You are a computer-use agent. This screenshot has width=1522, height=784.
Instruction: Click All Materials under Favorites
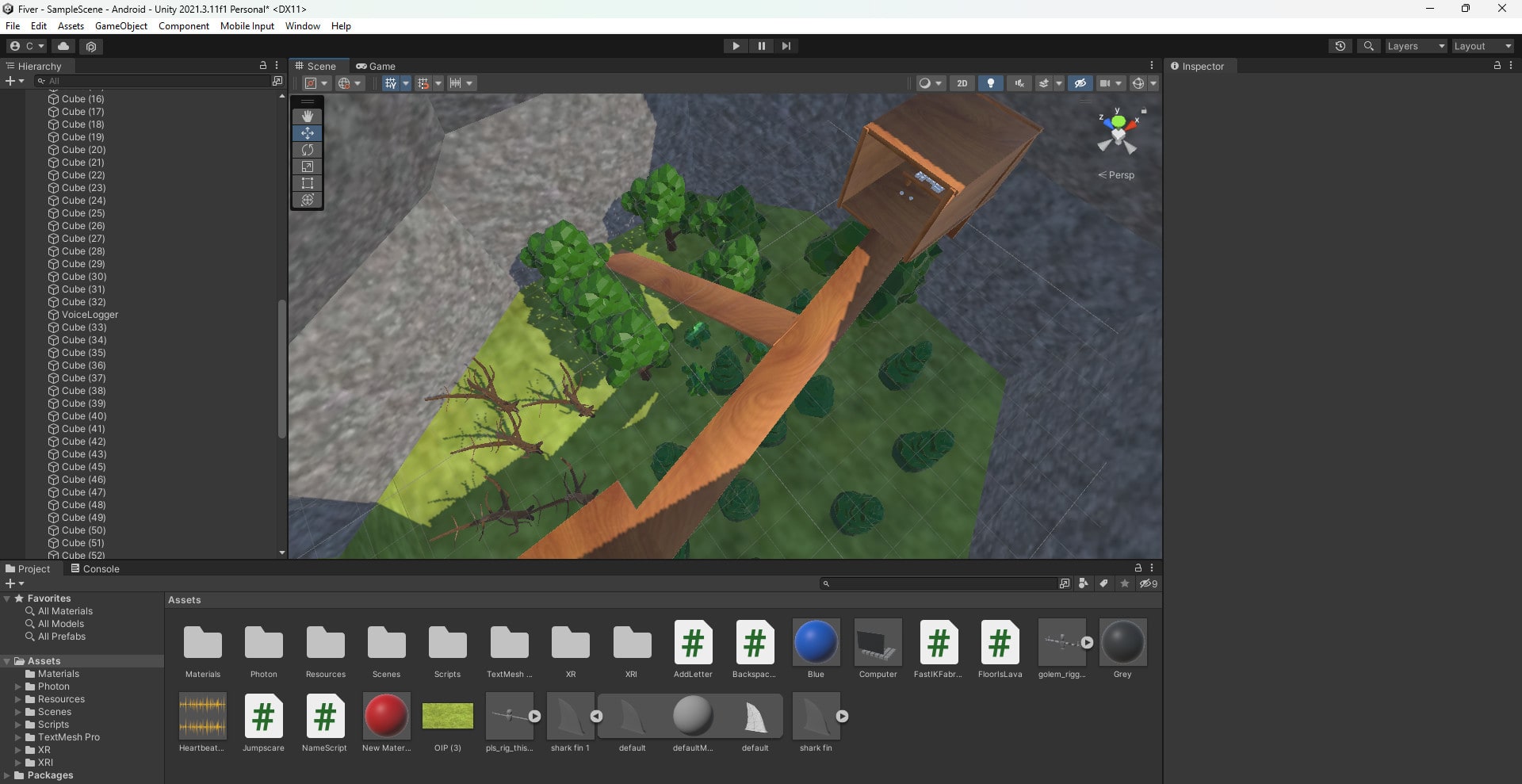tap(65, 611)
